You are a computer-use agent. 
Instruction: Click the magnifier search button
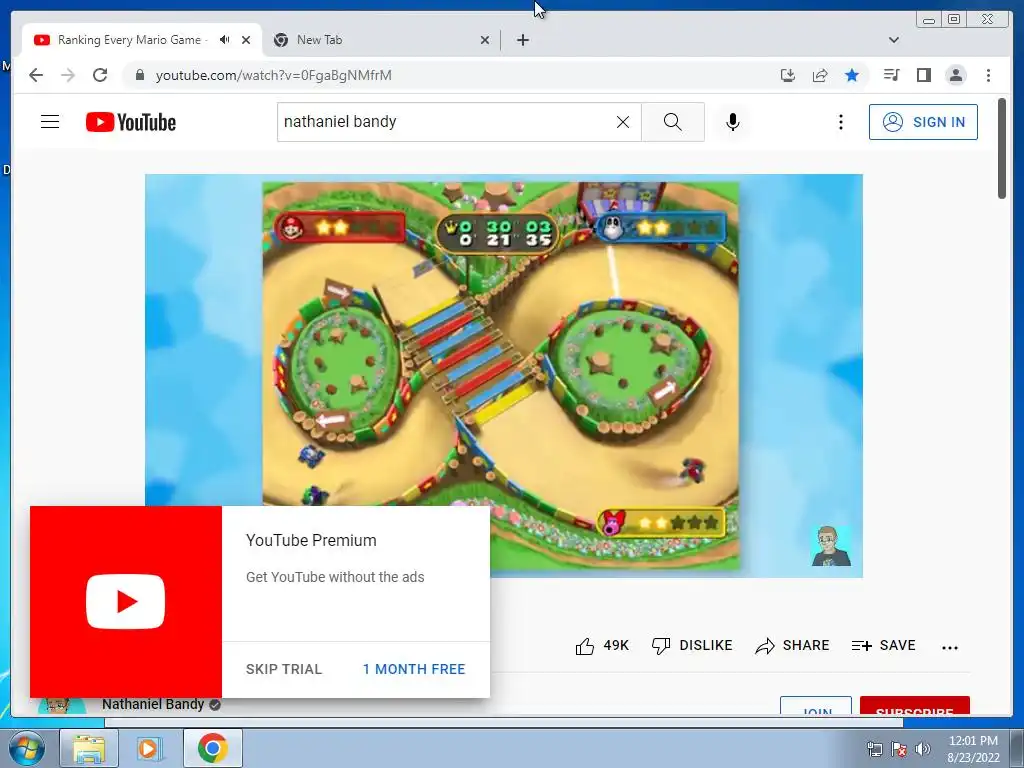tap(673, 122)
